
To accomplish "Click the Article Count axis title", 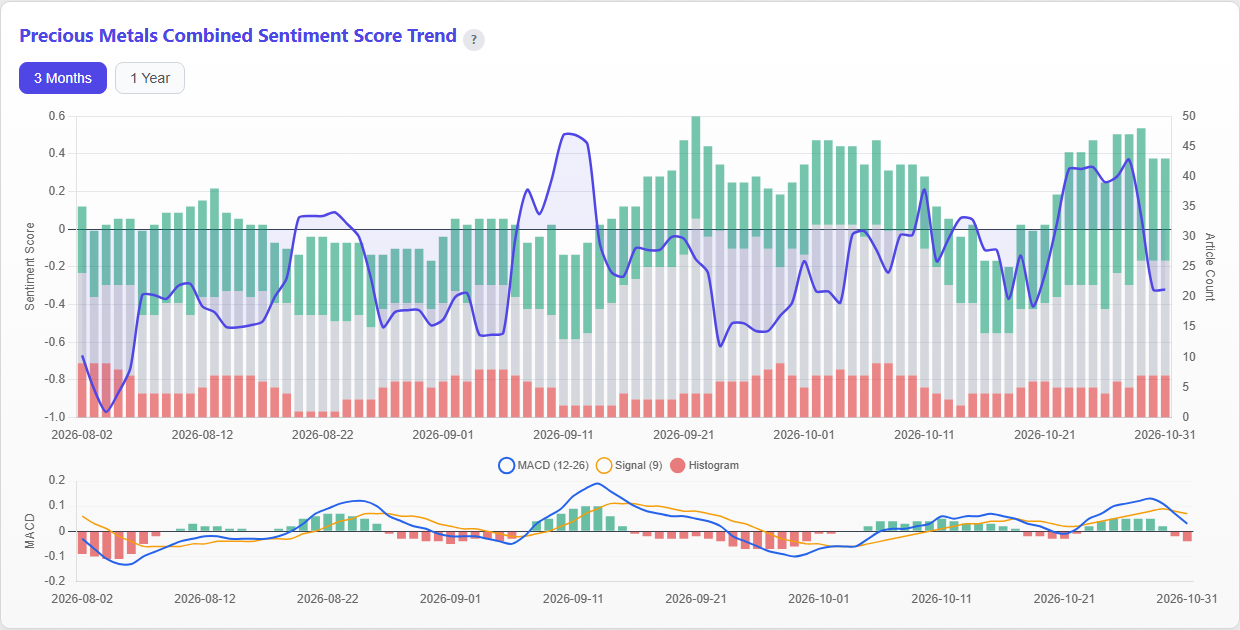I will click(x=1209, y=266).
